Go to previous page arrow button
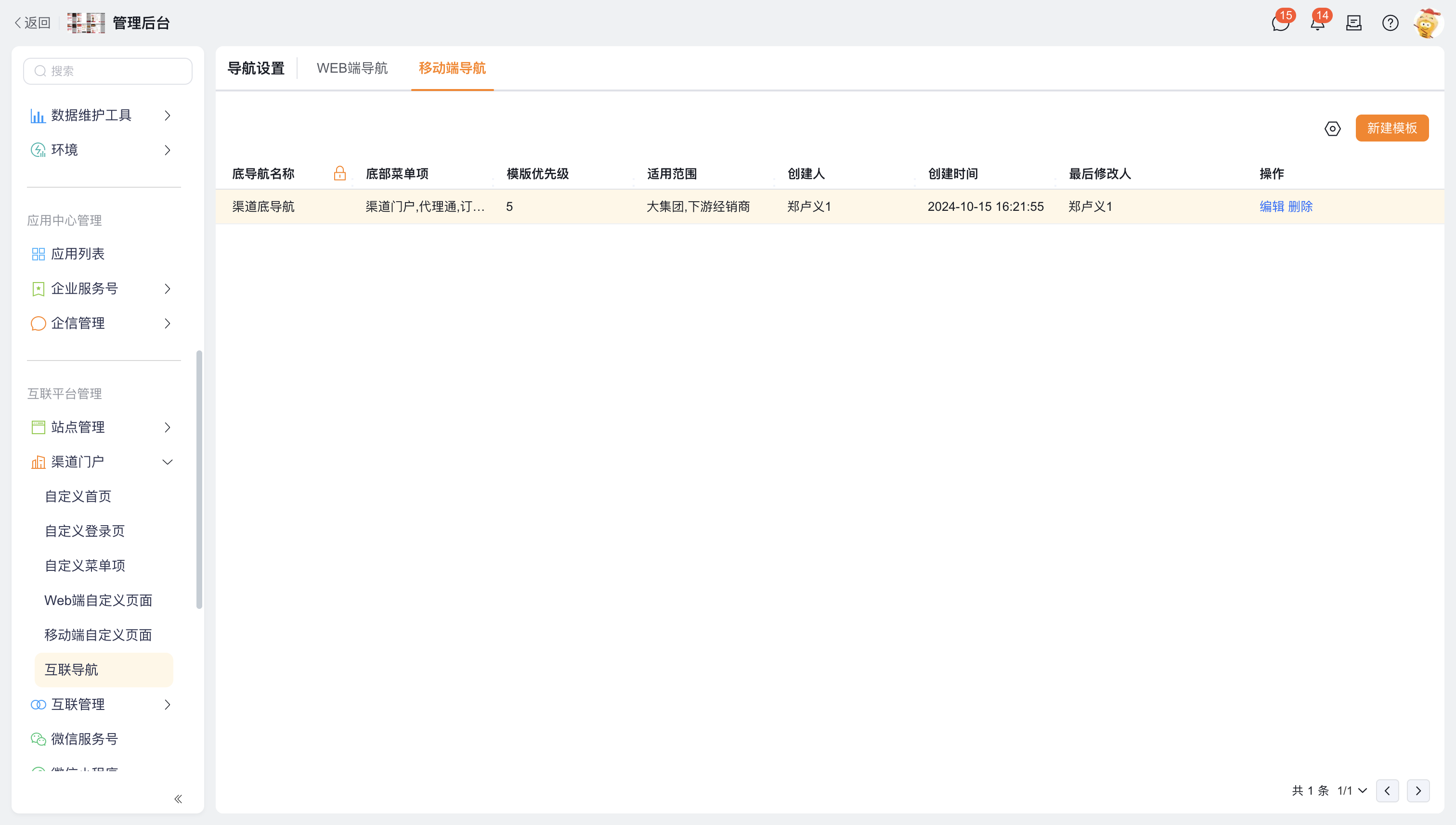This screenshot has height=825, width=1456. pos(1388,791)
